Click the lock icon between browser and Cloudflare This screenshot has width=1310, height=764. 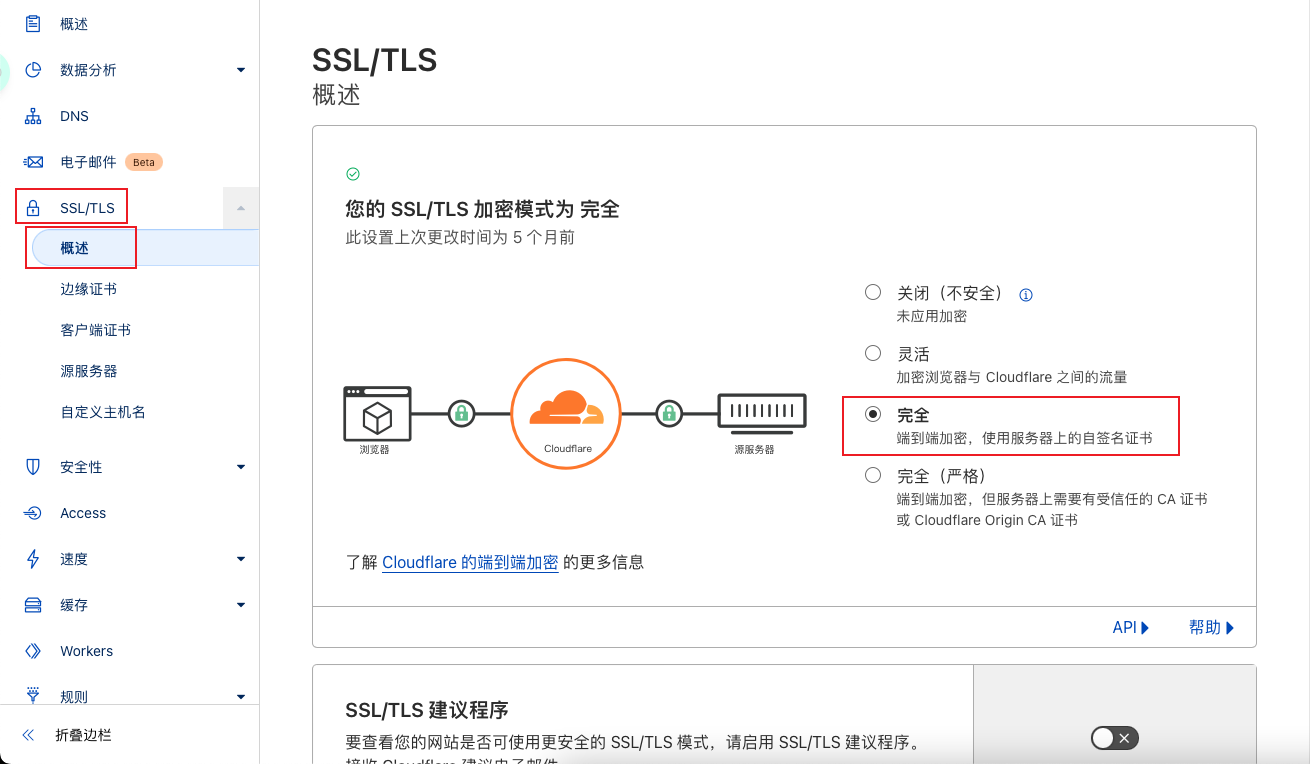tap(461, 413)
